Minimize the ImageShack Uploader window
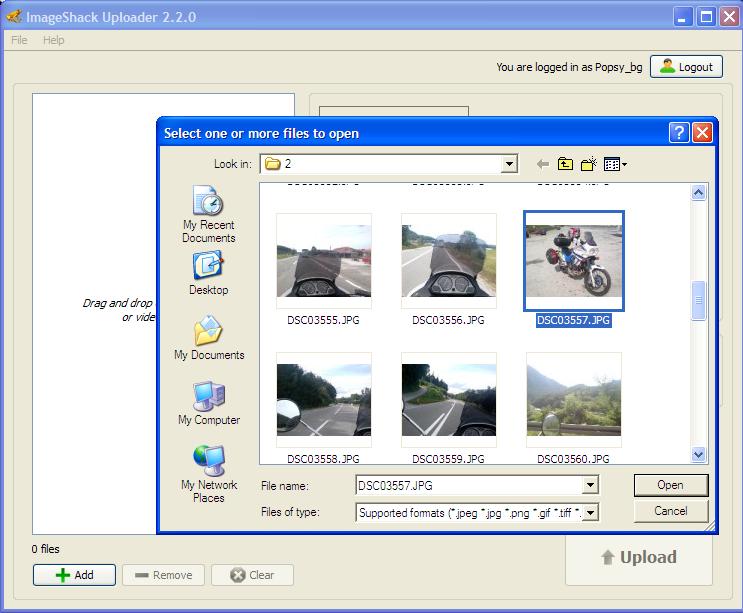The width and height of the screenshot is (743, 613). [x=682, y=17]
